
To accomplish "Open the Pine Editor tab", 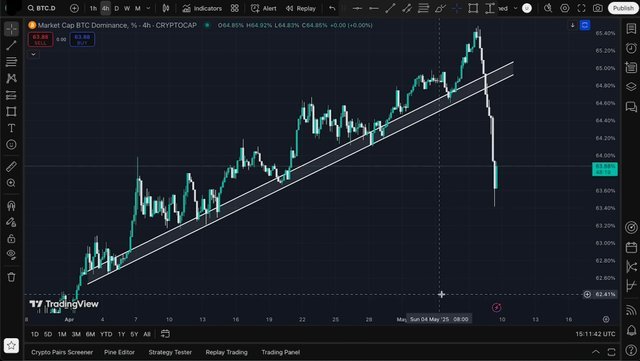I will coord(119,352).
